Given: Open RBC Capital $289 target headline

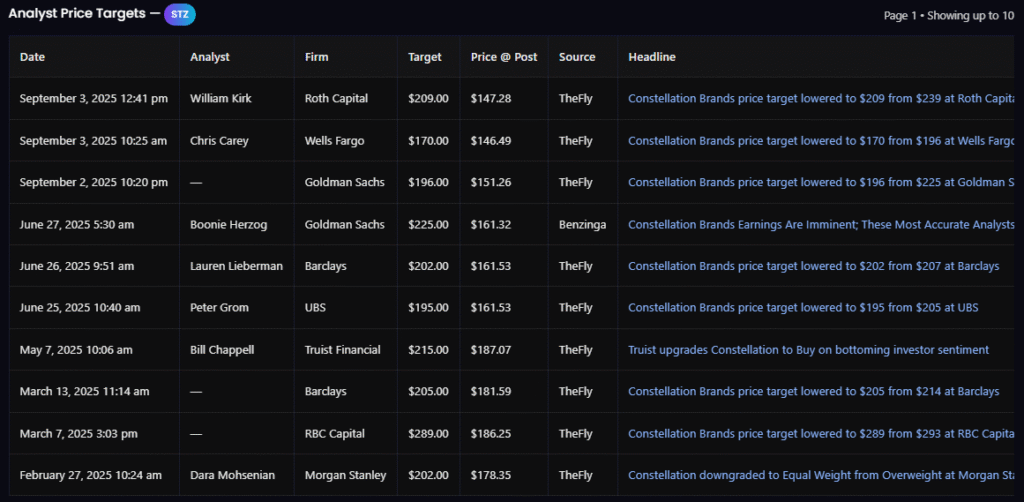Looking at the screenshot, I should coord(820,434).
